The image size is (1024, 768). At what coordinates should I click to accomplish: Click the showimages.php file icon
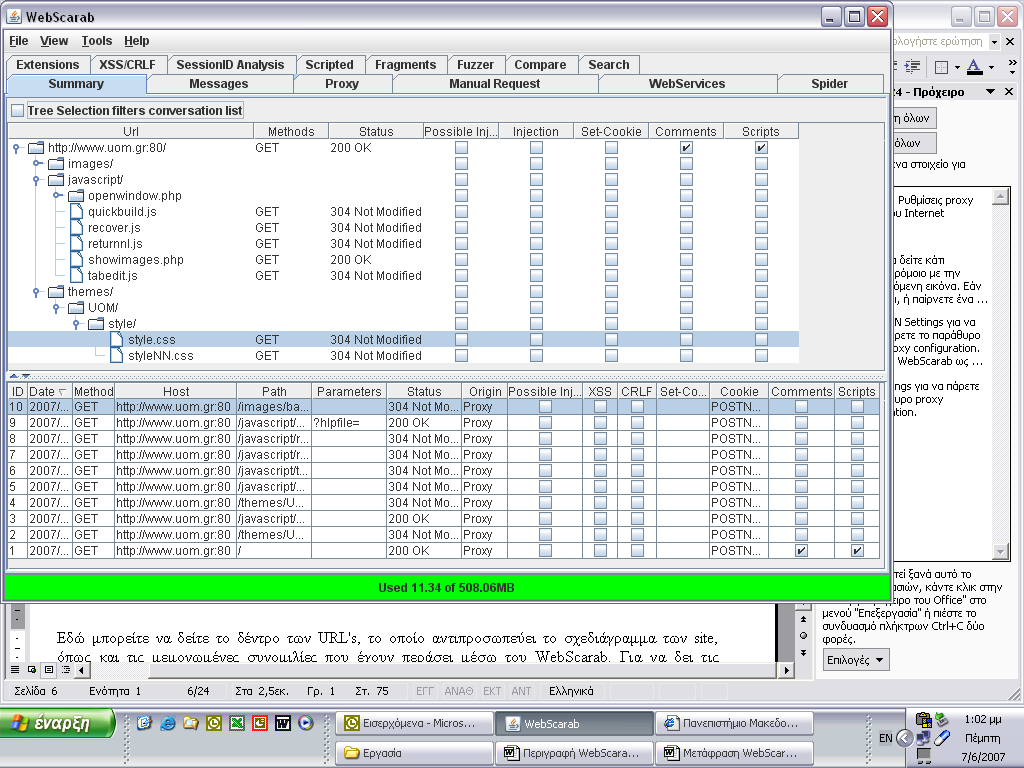(x=77, y=259)
